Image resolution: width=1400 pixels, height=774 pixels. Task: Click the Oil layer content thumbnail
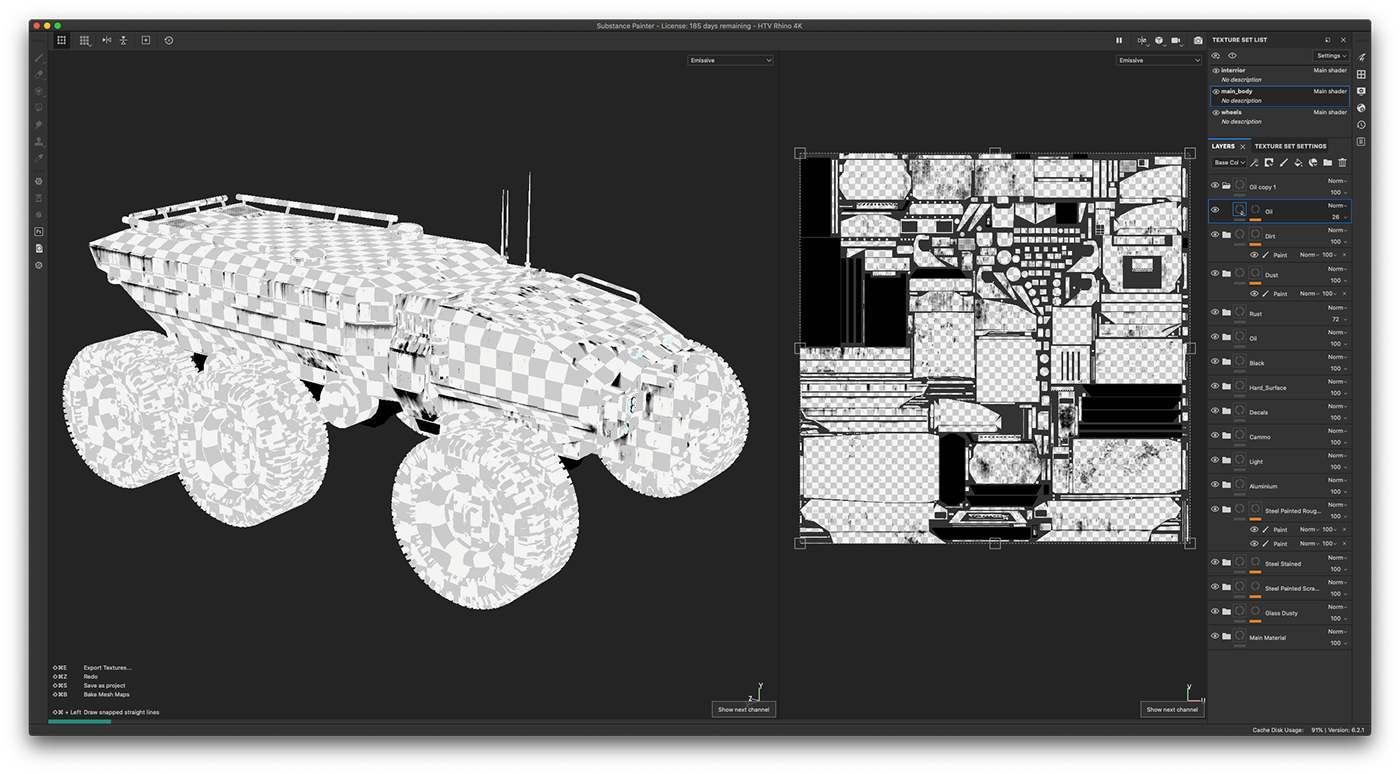(1240, 210)
